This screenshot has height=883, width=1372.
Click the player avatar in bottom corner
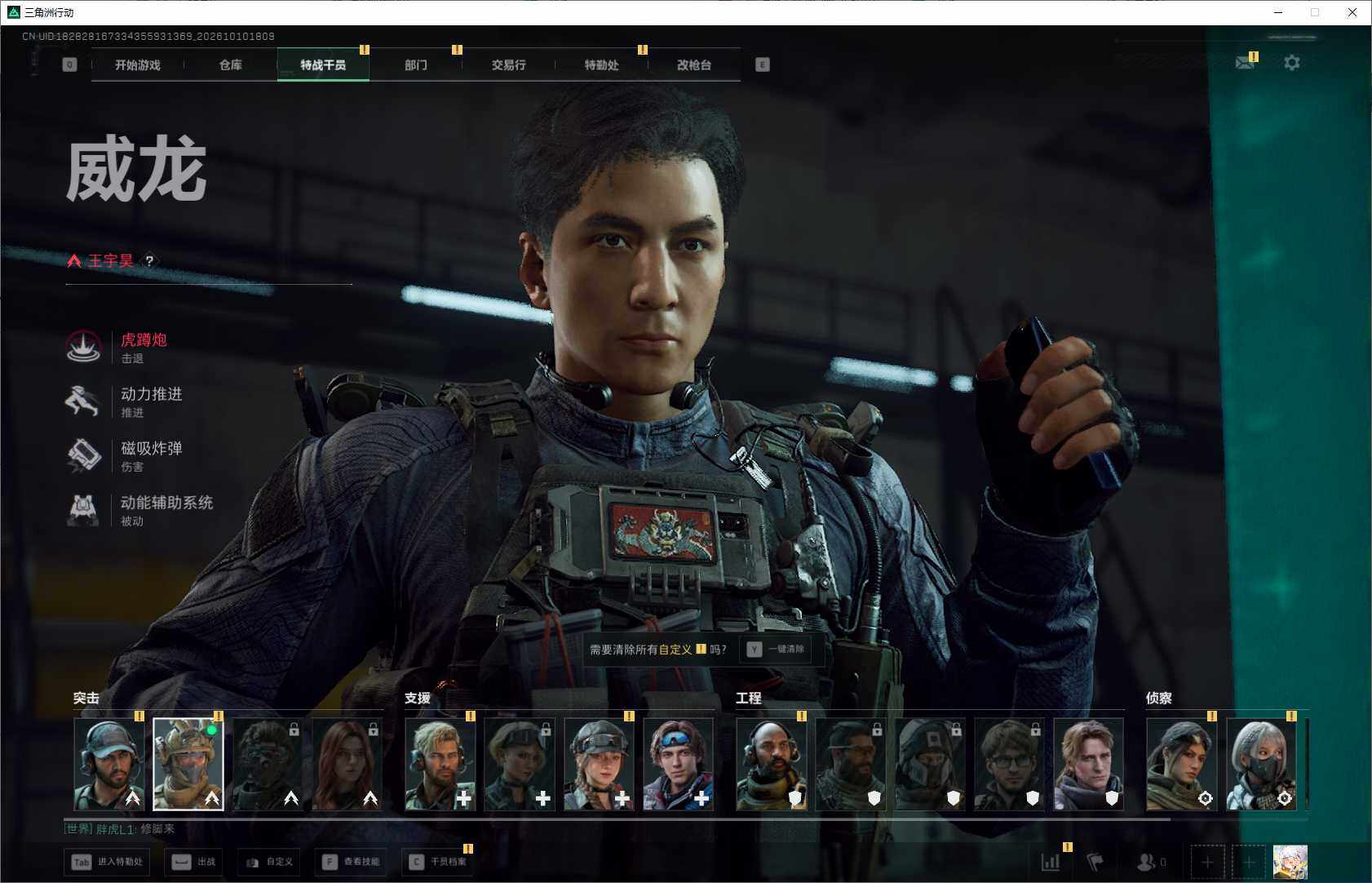tap(1290, 862)
